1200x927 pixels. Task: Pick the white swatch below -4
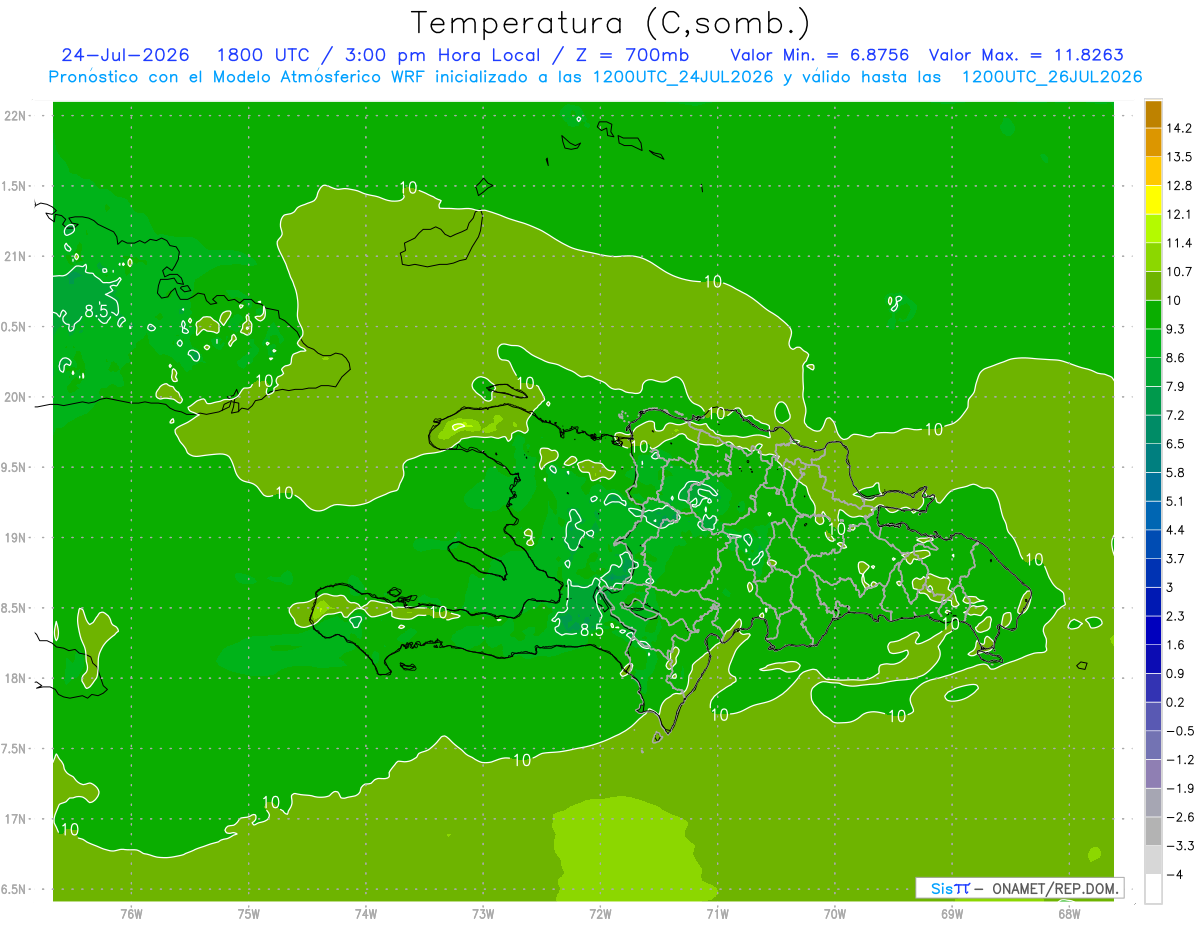(x=1153, y=889)
